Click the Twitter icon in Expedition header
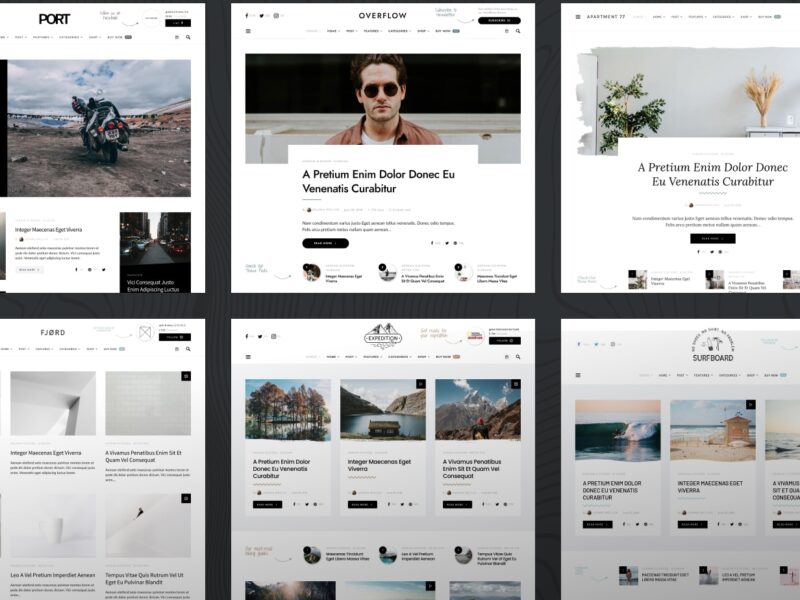Screen dimensions: 800x600 coord(260,336)
